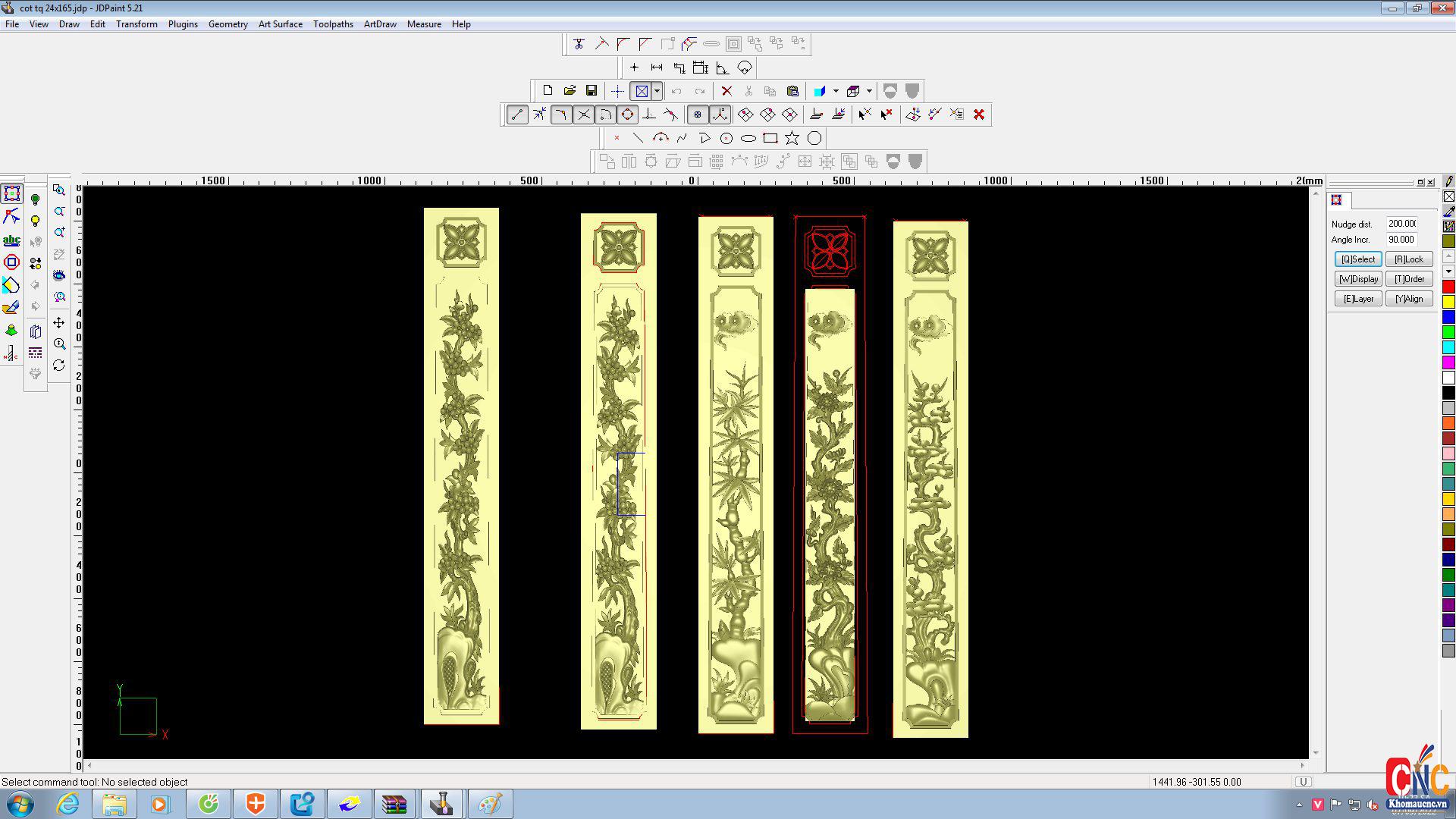Select the rectangle drawing tool
The height and width of the screenshot is (819, 1456).
770,138
